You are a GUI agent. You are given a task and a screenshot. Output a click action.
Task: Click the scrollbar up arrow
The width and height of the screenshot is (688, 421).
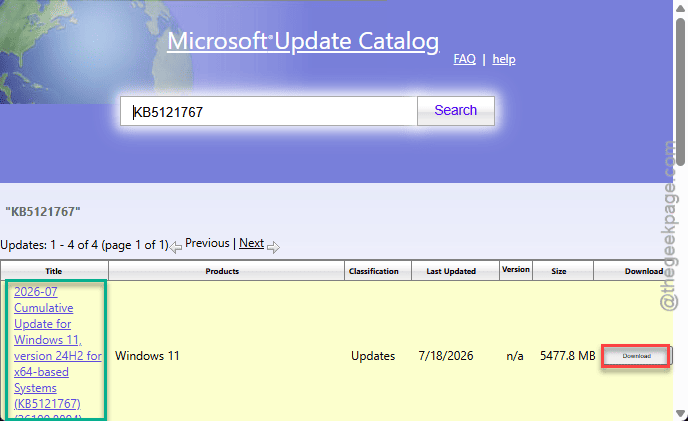680,8
